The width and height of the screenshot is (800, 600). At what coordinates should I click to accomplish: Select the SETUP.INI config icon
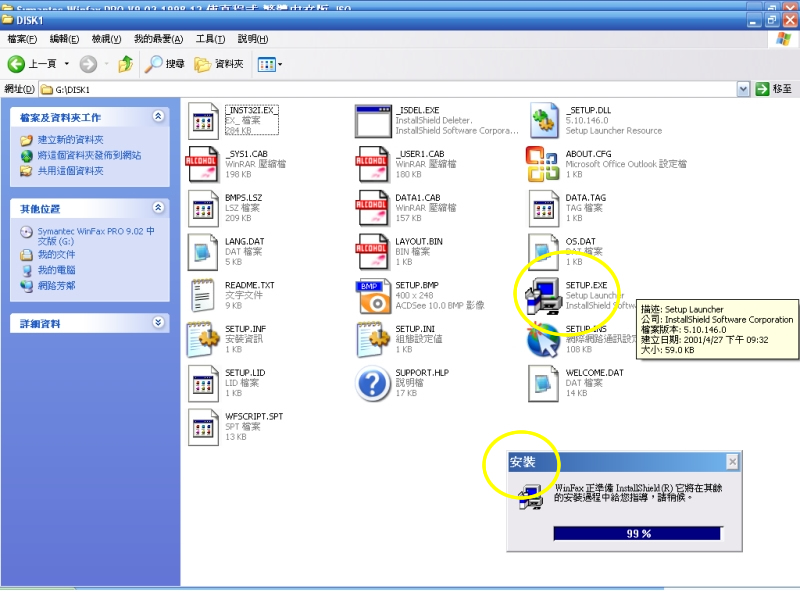[373, 339]
